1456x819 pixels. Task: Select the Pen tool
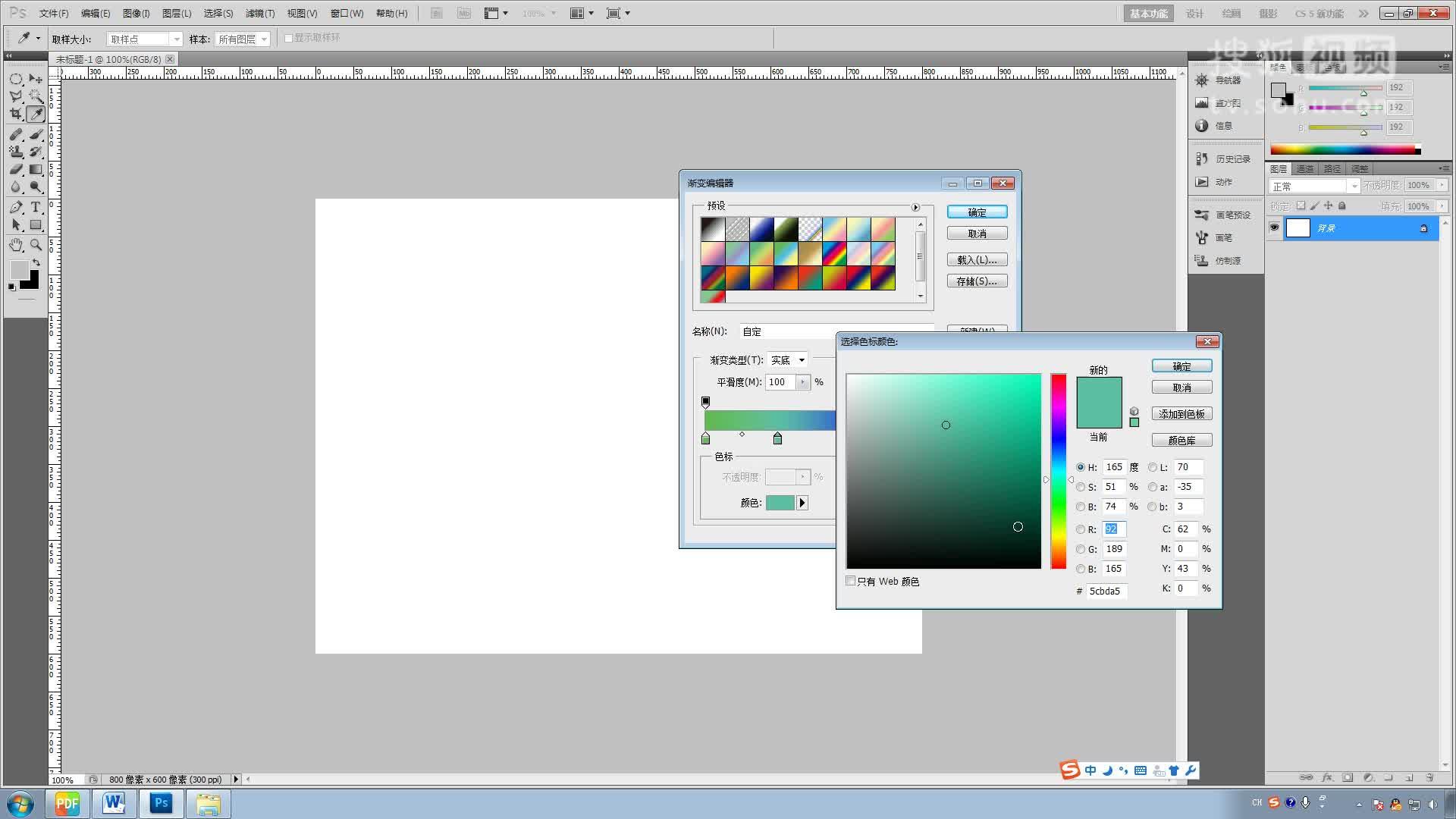click(16, 207)
